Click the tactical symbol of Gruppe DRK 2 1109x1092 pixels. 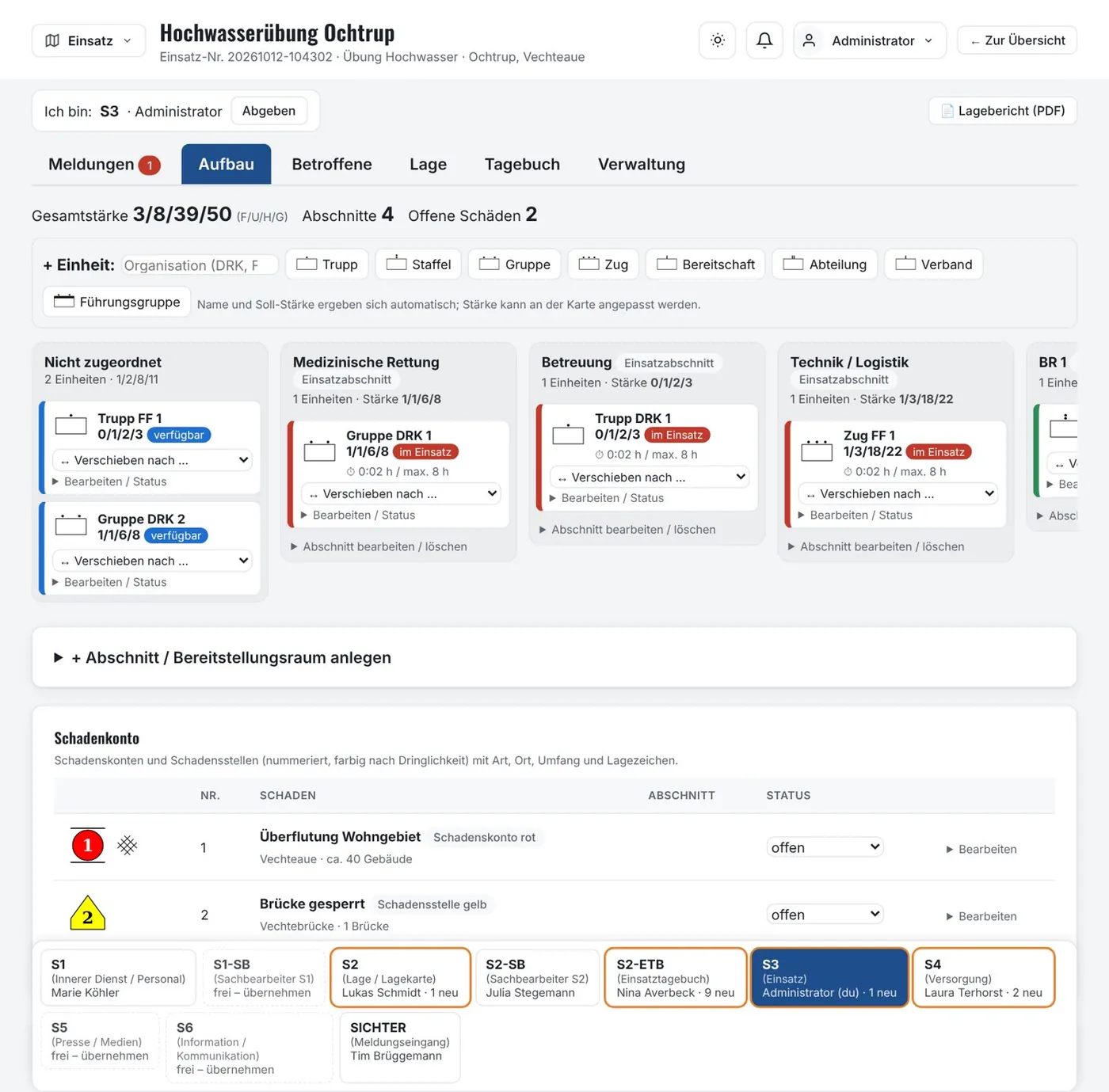tap(71, 526)
